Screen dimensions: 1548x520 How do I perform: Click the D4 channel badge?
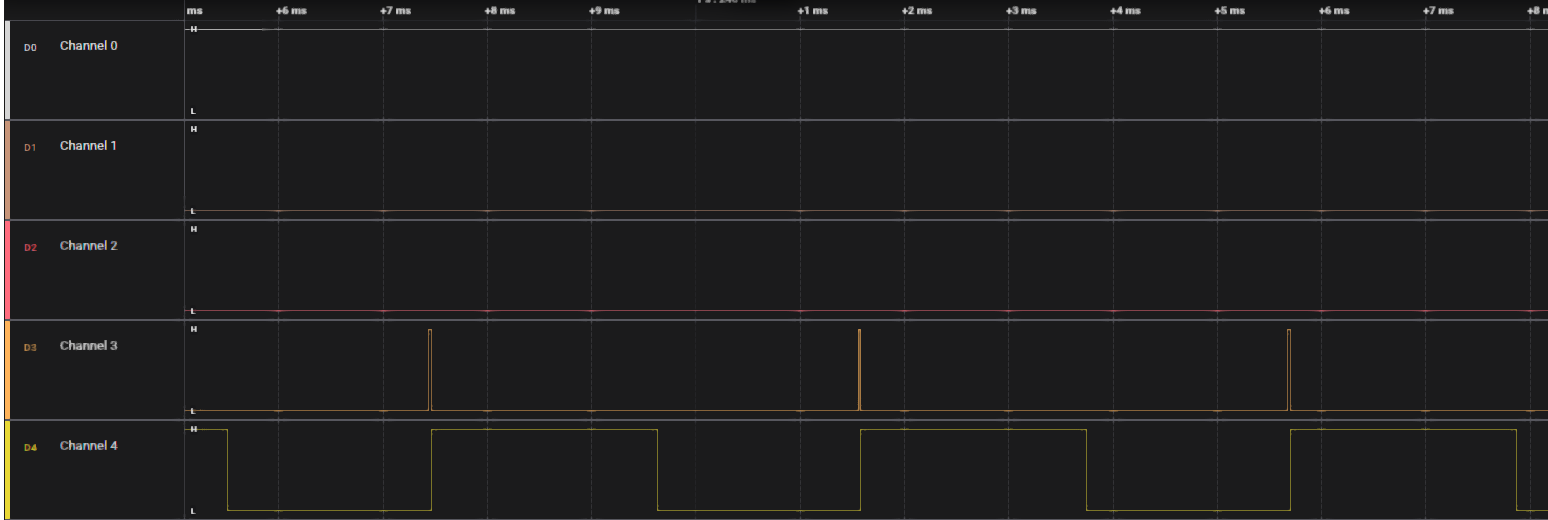pyautogui.click(x=30, y=447)
